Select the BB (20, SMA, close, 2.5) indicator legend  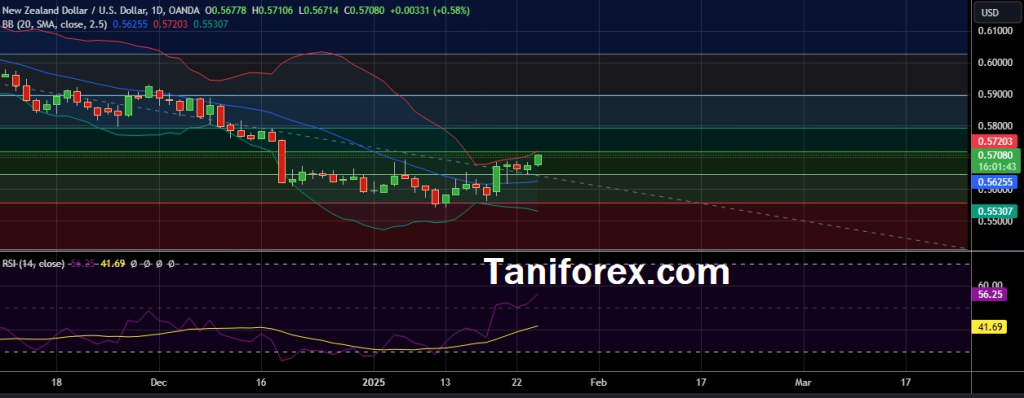click(56, 24)
